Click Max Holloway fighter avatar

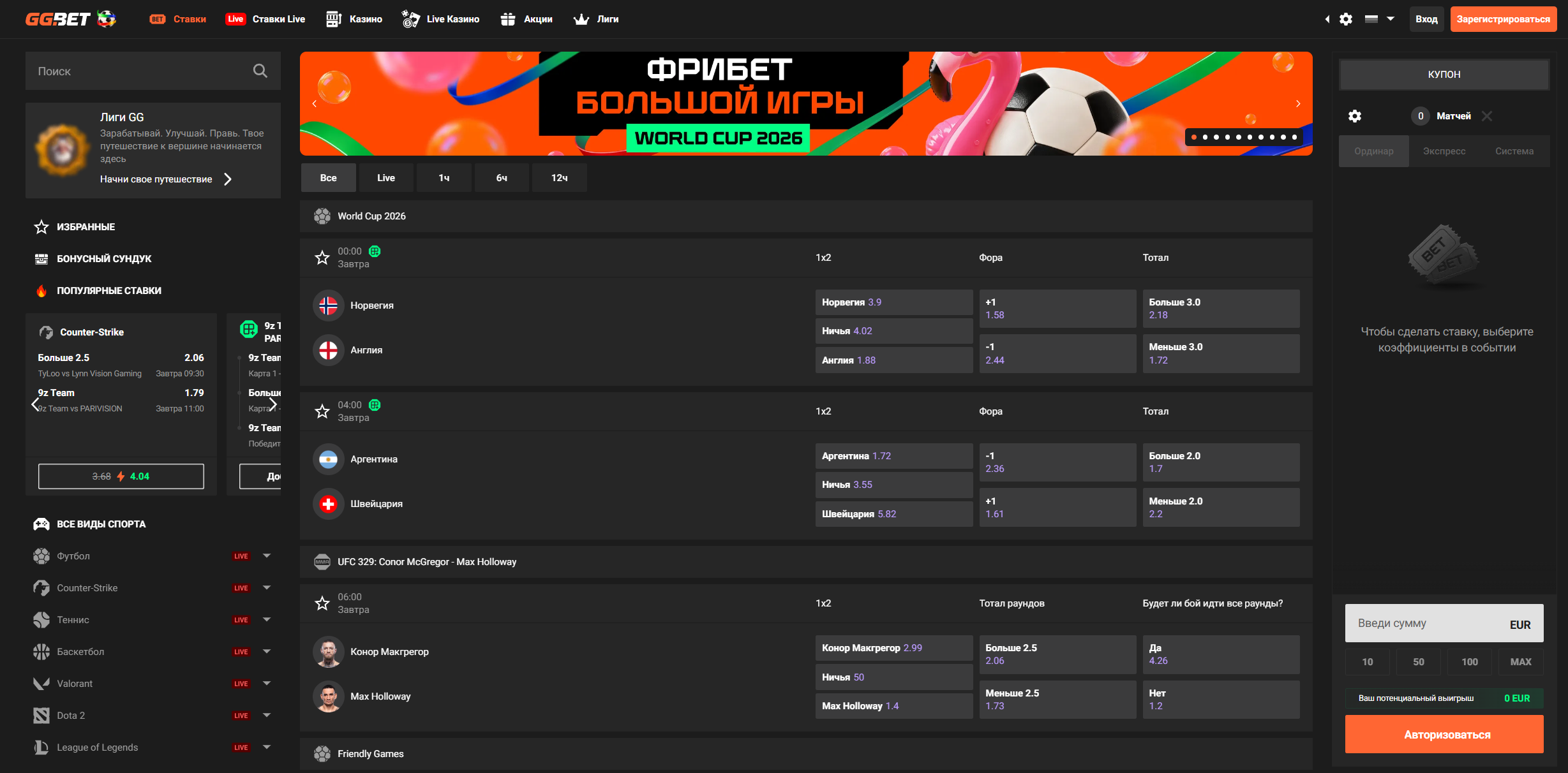pos(329,696)
